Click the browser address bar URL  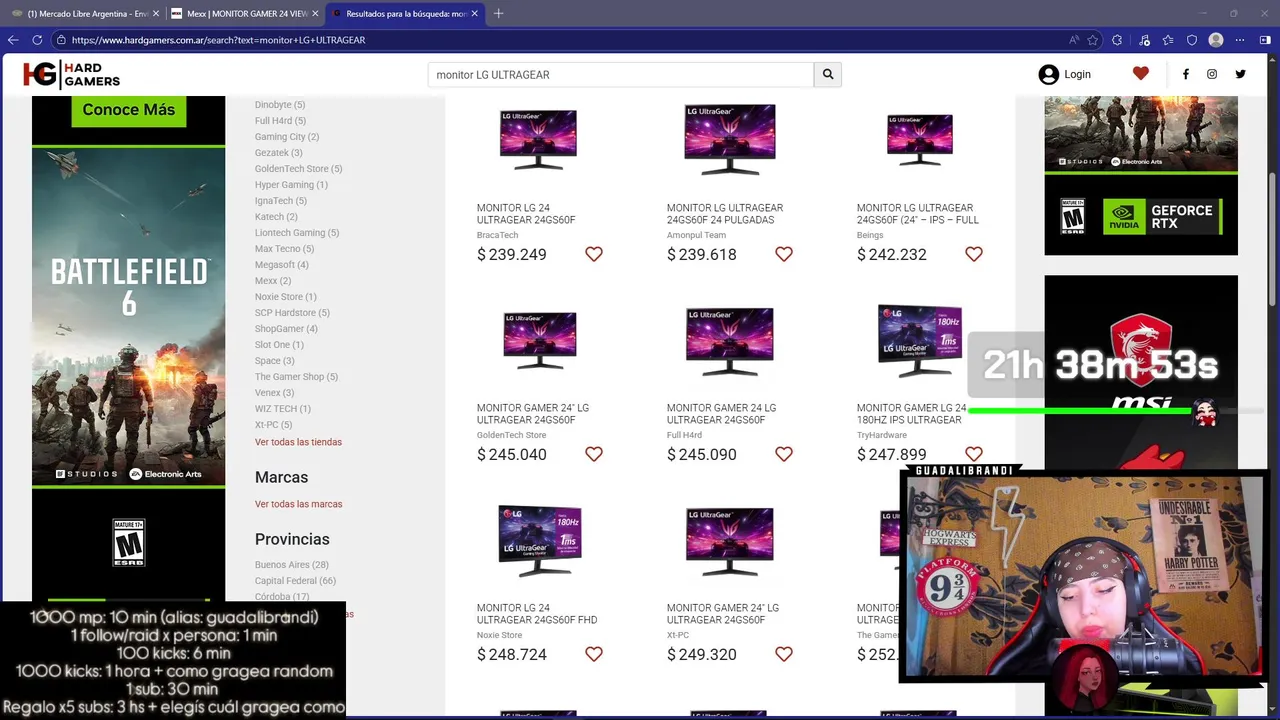218,40
